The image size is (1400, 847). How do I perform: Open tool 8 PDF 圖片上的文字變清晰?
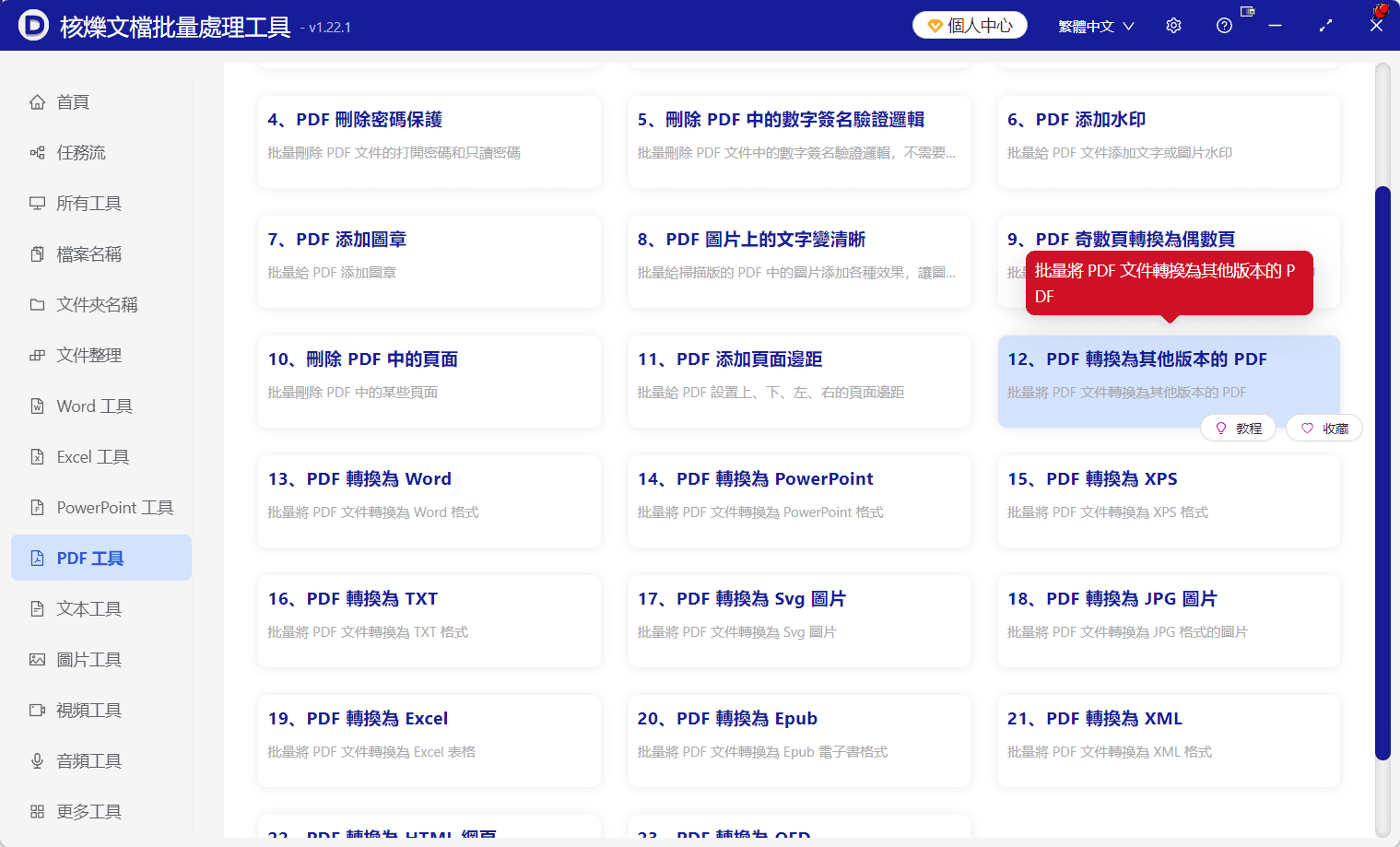(x=799, y=262)
